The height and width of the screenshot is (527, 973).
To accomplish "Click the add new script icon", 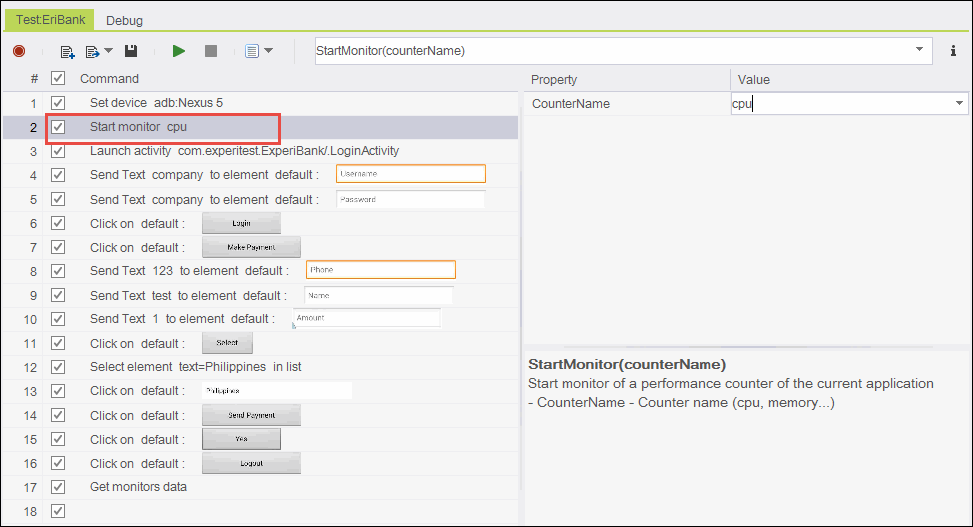I will click(x=68, y=51).
